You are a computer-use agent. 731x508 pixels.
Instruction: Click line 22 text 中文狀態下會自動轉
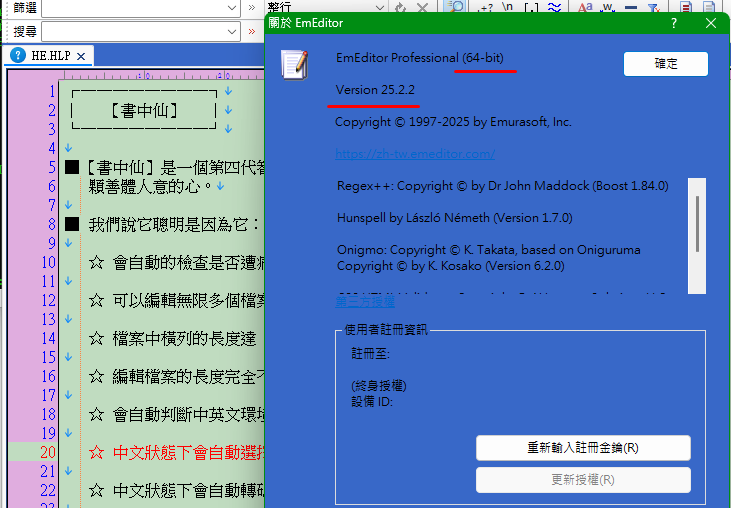[188, 491]
